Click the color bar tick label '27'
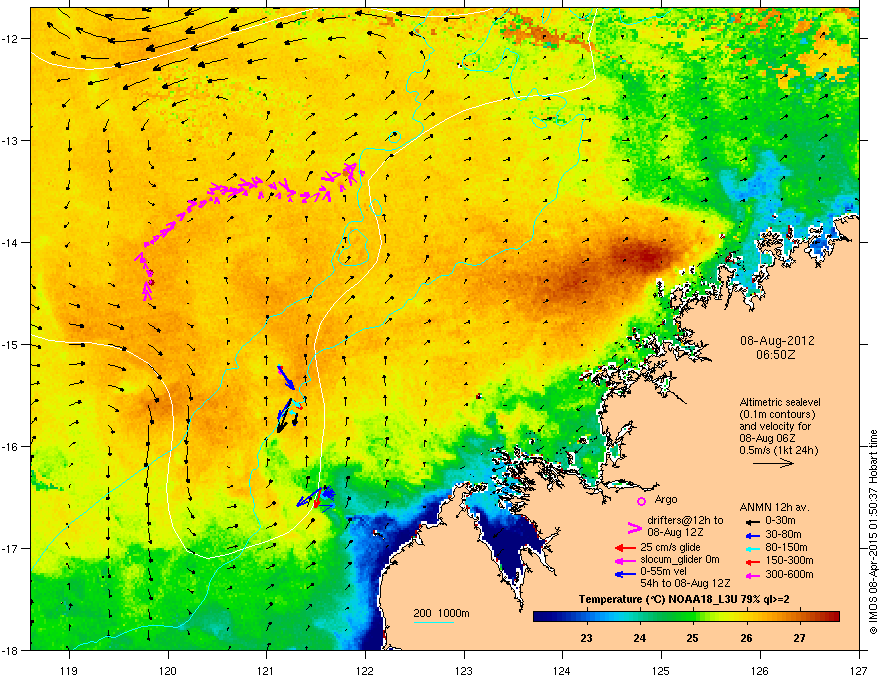Viewport: 880px width, 680px height. click(799, 638)
